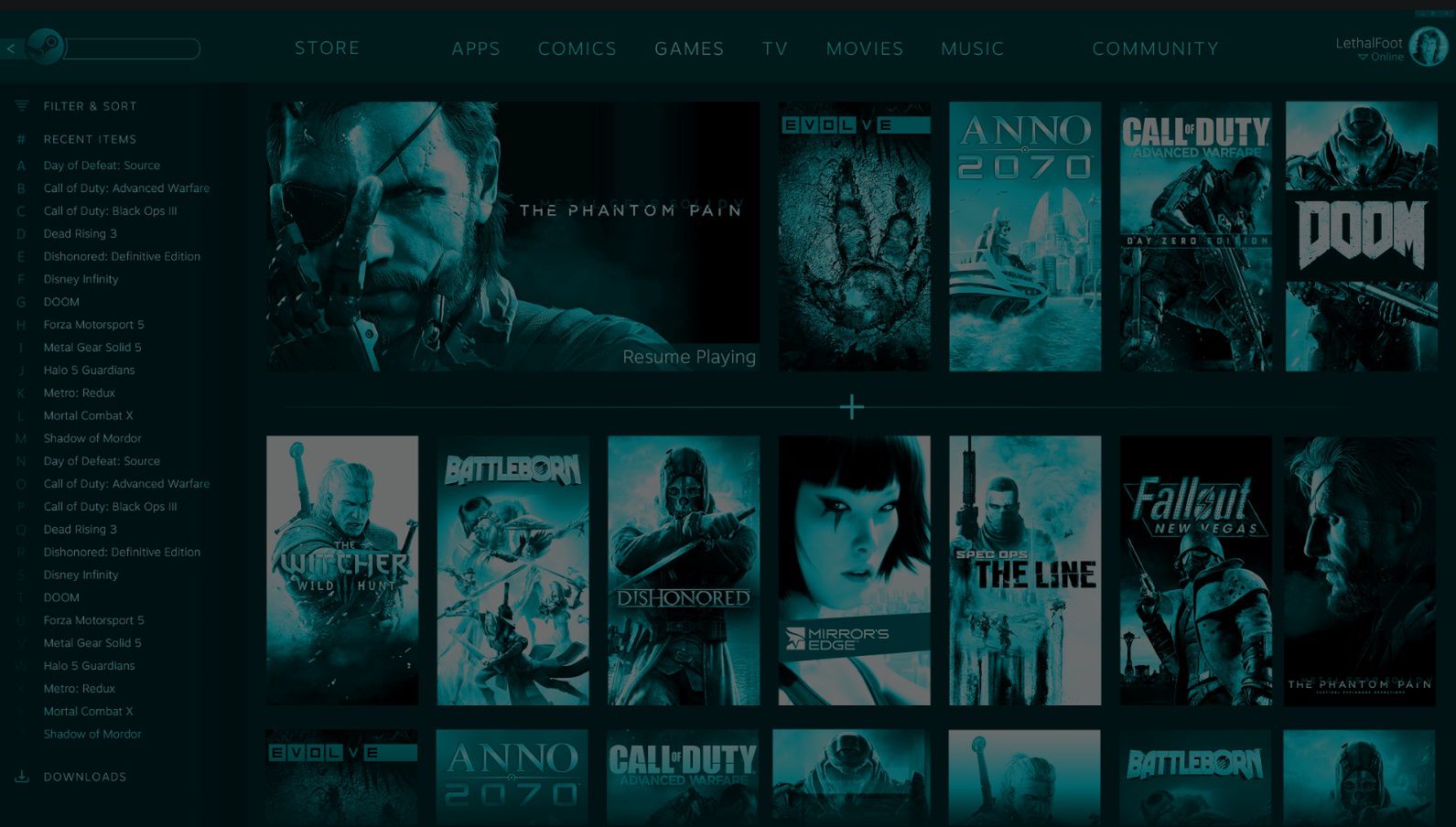Viewport: 1456px width, 827px height.
Task: Select DOOM in sidebar row G
Action: pyautogui.click(x=61, y=302)
